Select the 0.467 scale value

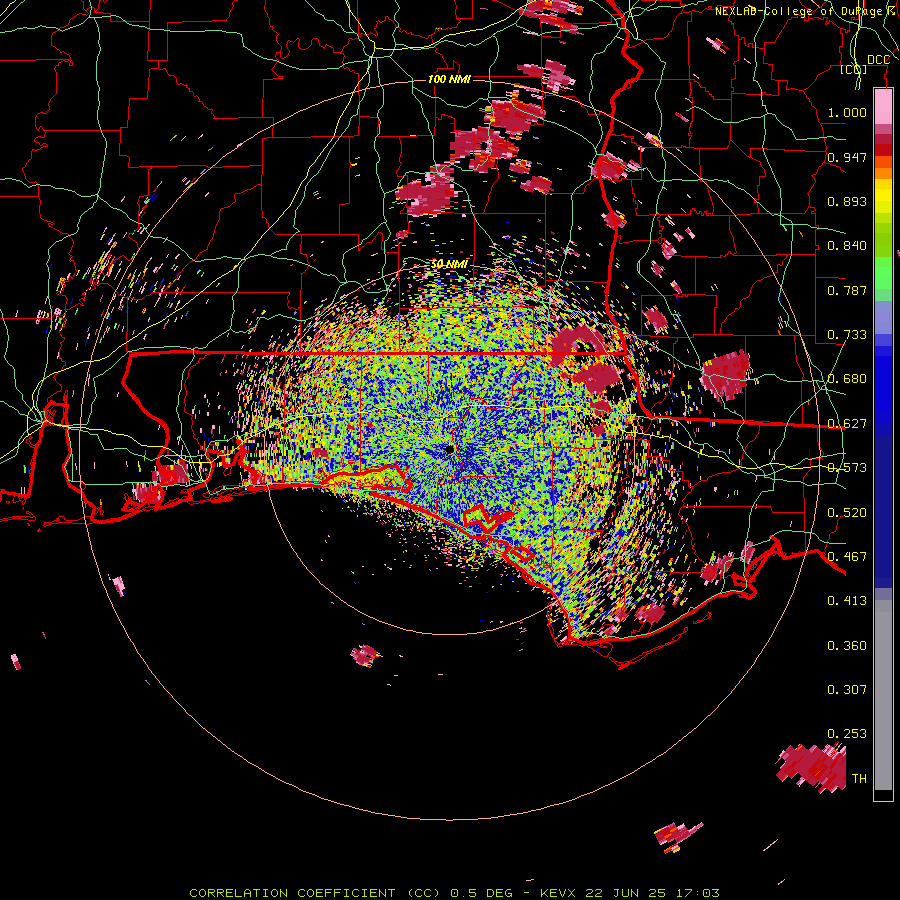pyautogui.click(x=847, y=557)
